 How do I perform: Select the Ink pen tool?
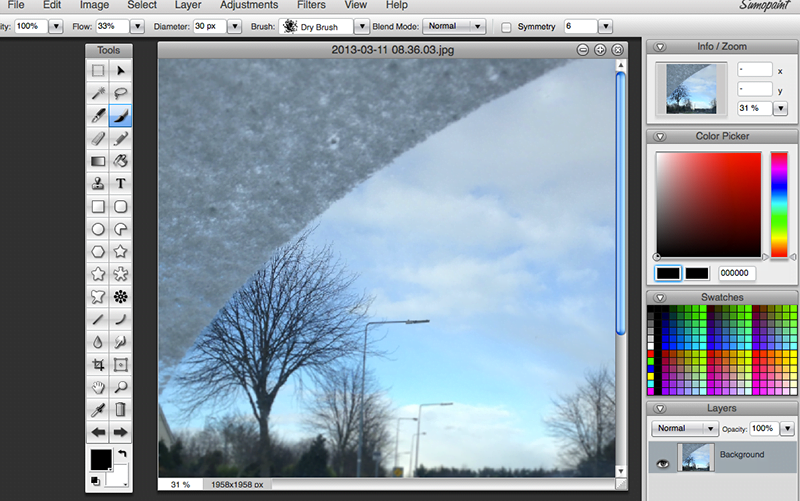tap(98, 116)
